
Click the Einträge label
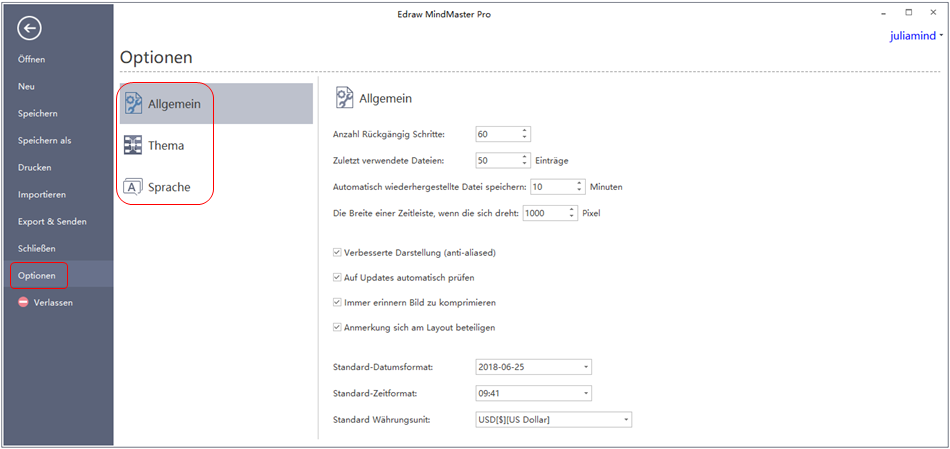pyautogui.click(x=552, y=161)
